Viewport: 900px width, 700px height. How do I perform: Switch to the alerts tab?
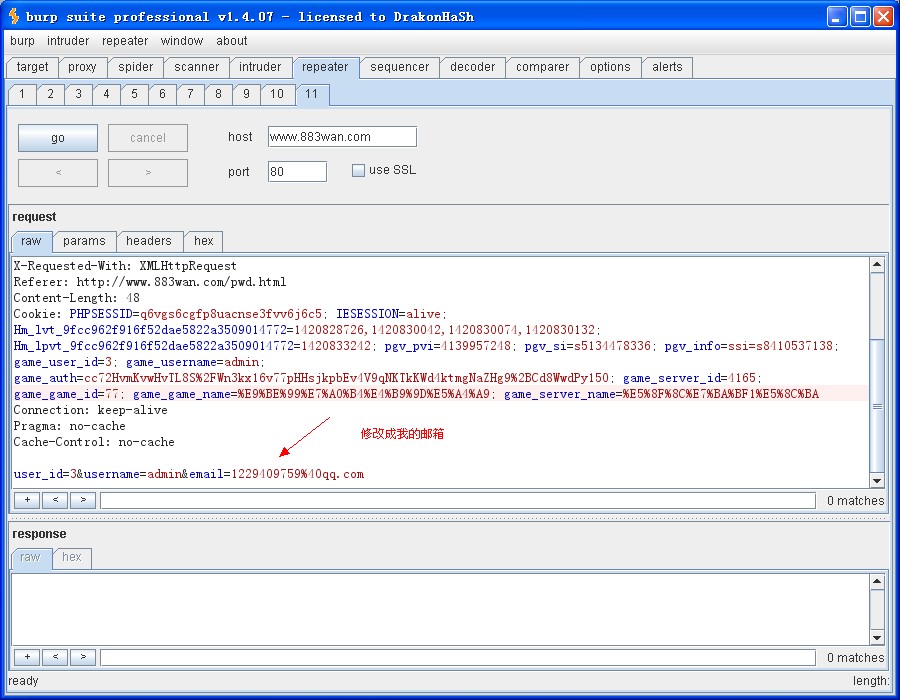[668, 67]
